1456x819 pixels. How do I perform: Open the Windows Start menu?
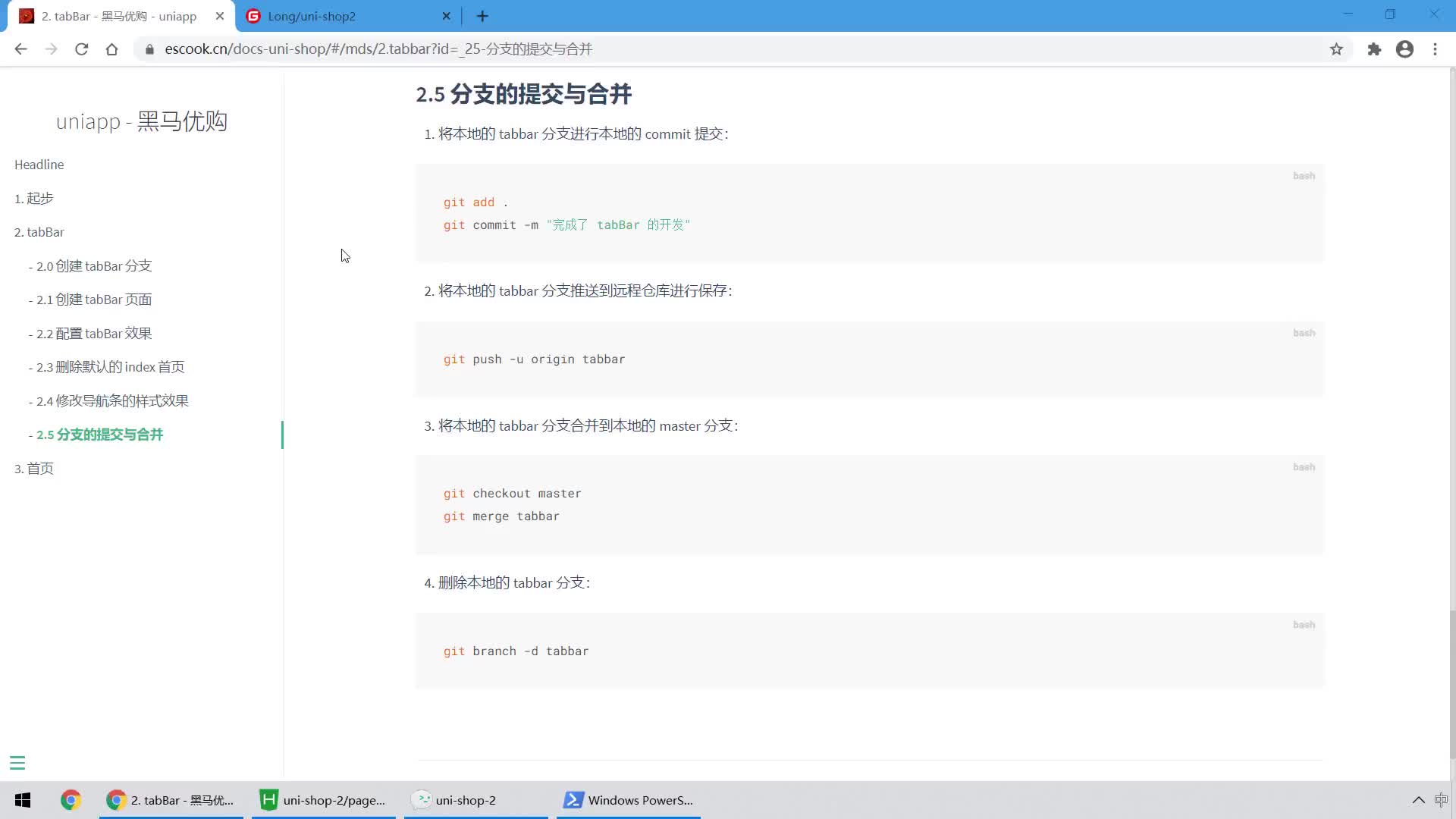[23, 800]
